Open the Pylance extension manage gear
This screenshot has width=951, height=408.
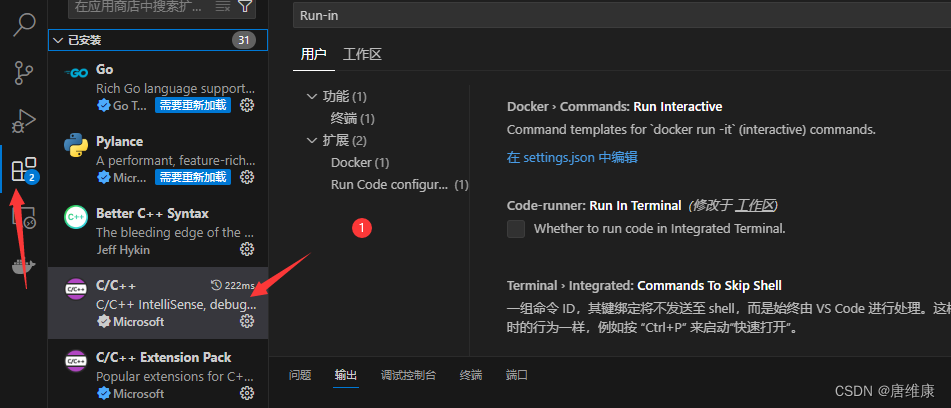pyautogui.click(x=247, y=177)
